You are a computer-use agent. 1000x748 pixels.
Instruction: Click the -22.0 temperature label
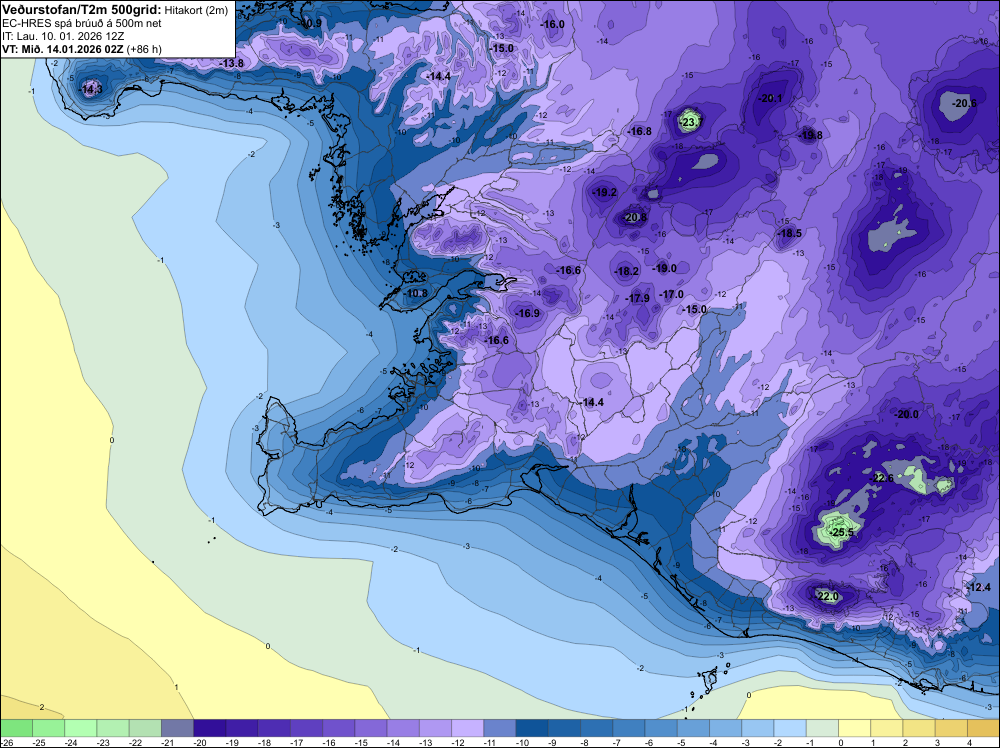(827, 596)
